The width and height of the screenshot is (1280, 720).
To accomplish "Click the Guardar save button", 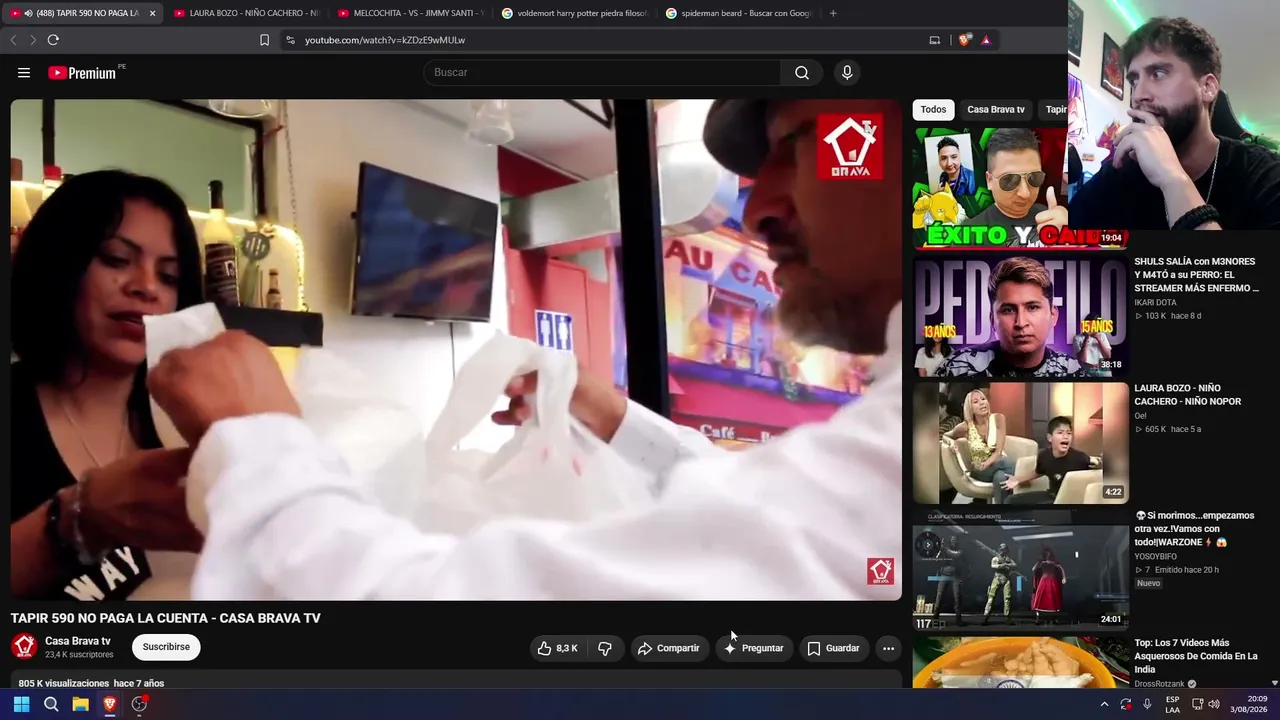I will pos(834,648).
